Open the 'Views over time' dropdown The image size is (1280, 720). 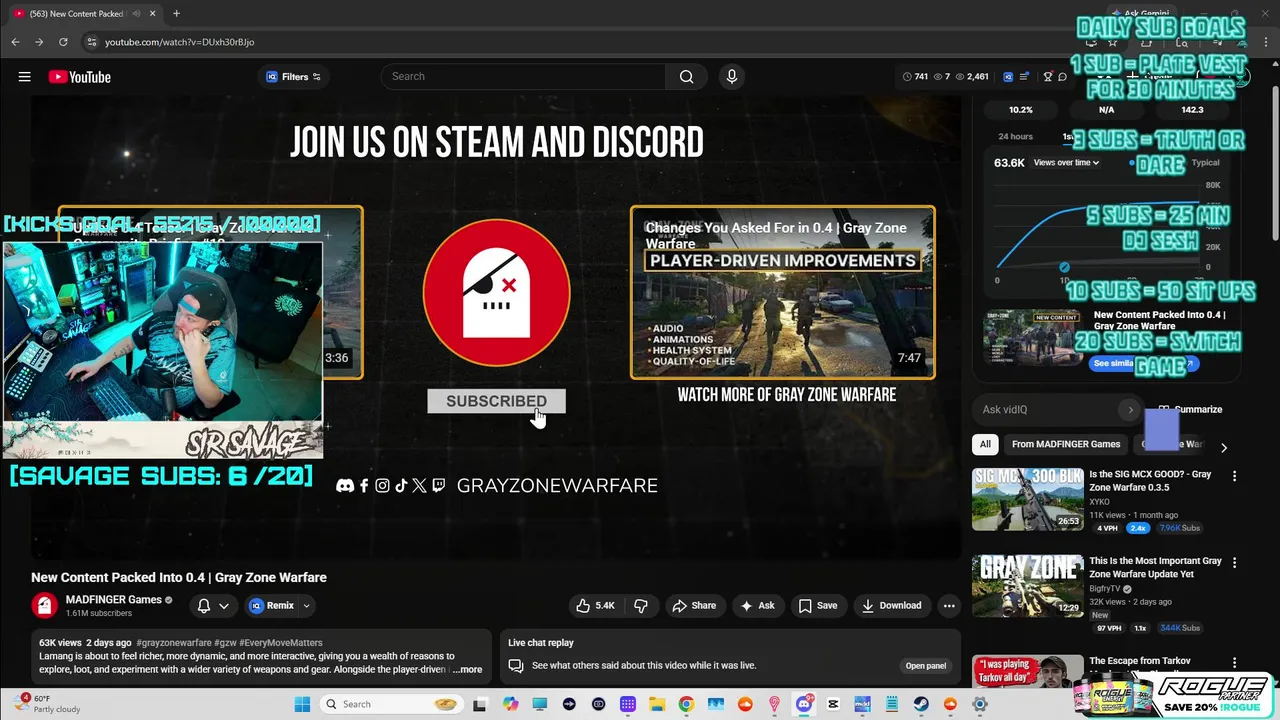(x=1066, y=162)
